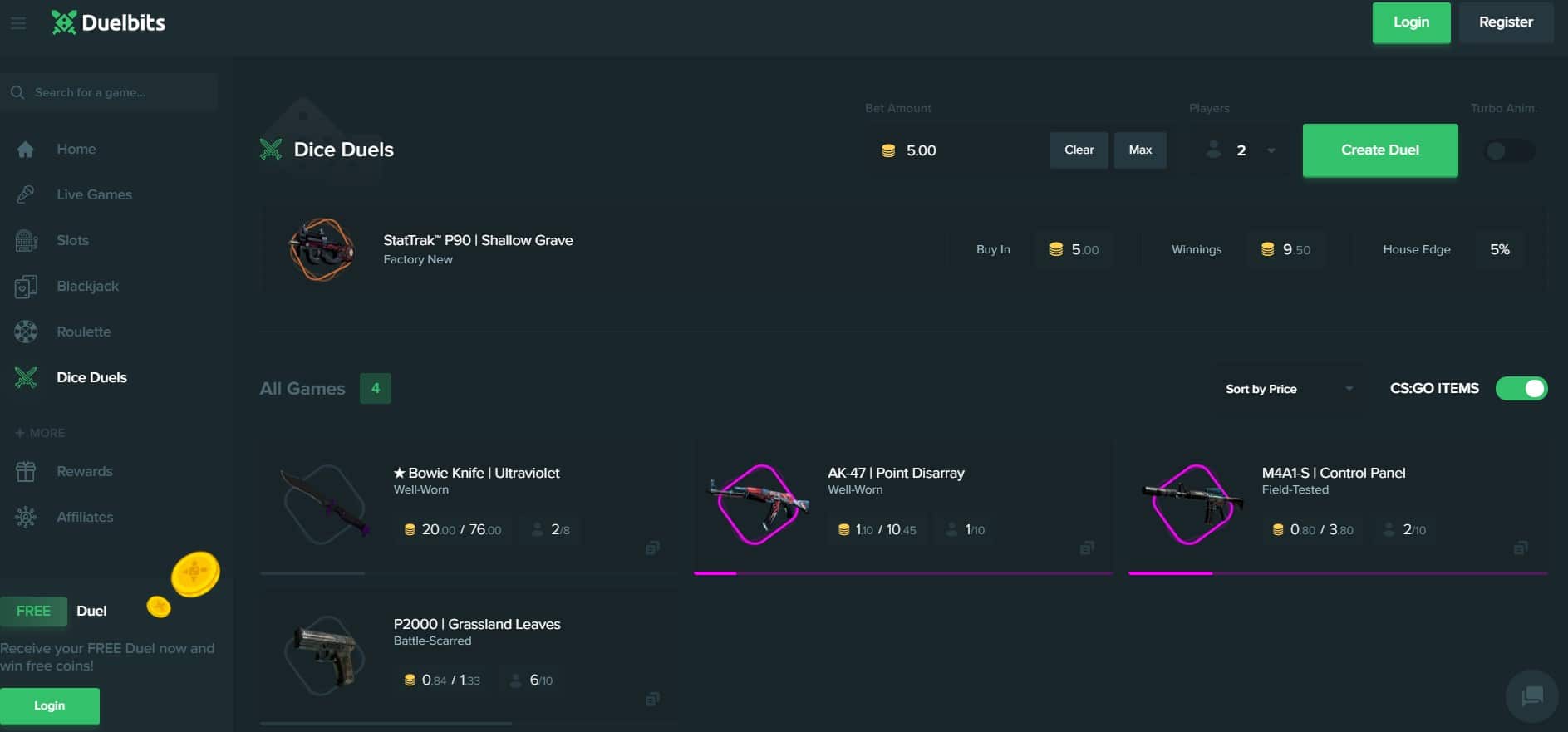Click the players person icon in selector
This screenshot has width=1568, height=732.
[x=1213, y=150]
